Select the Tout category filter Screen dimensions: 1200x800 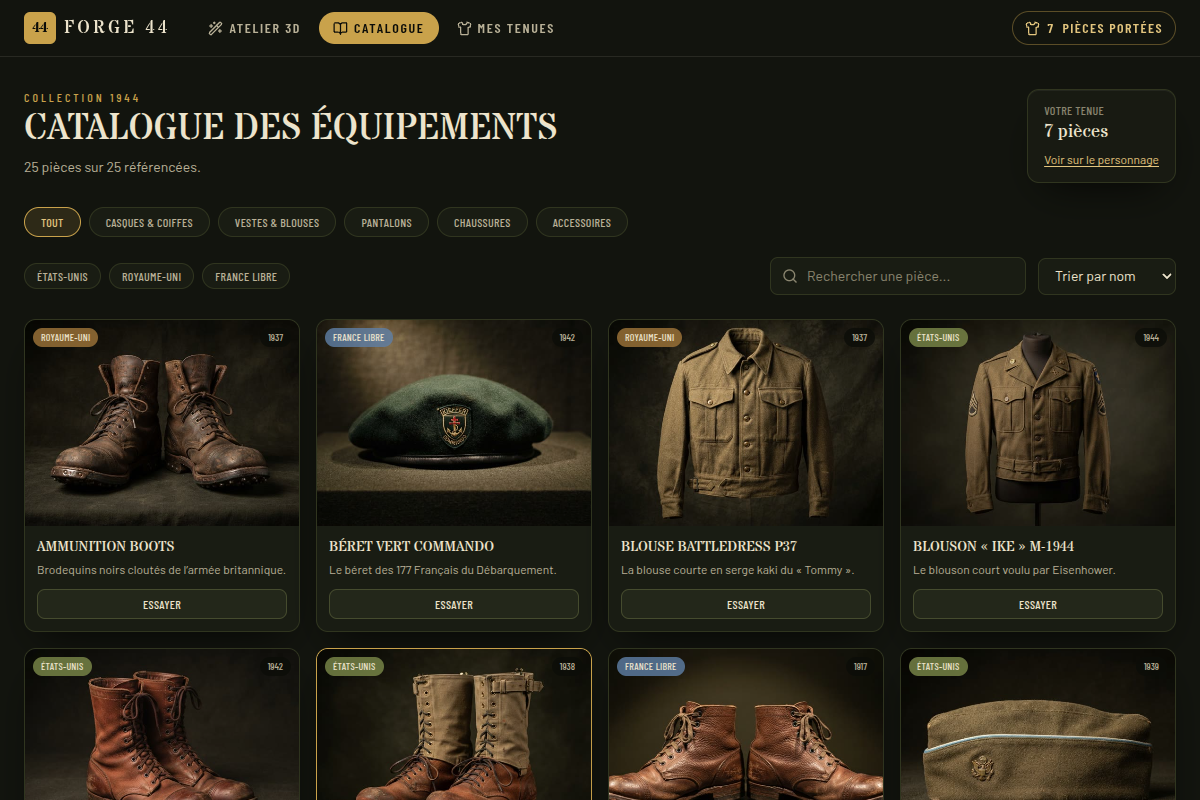tap(52, 223)
